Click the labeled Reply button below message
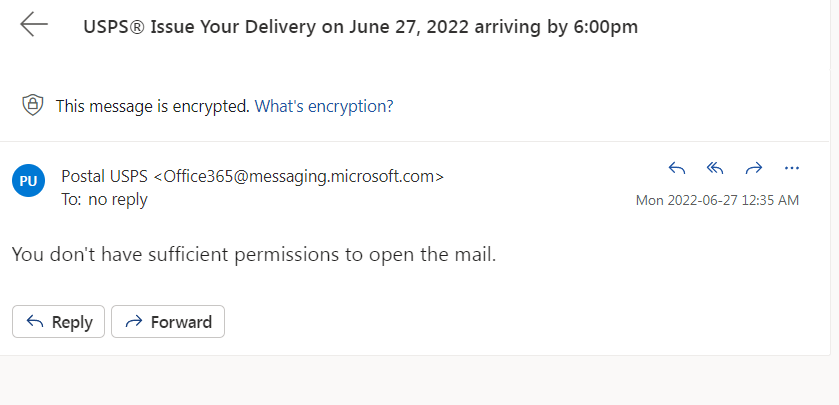The height and width of the screenshot is (405, 839). click(x=58, y=322)
